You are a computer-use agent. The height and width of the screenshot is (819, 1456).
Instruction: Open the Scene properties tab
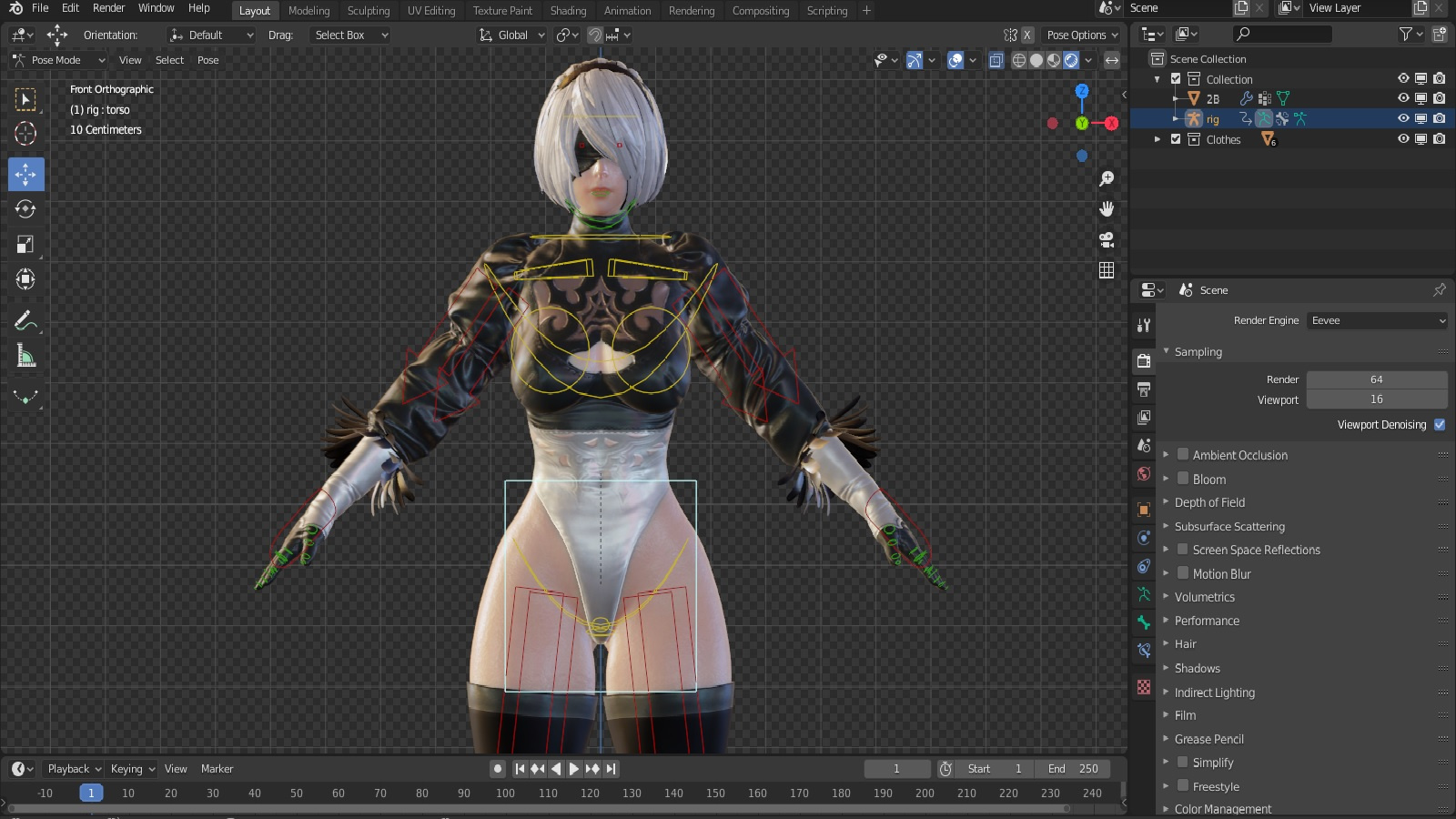click(x=1144, y=445)
